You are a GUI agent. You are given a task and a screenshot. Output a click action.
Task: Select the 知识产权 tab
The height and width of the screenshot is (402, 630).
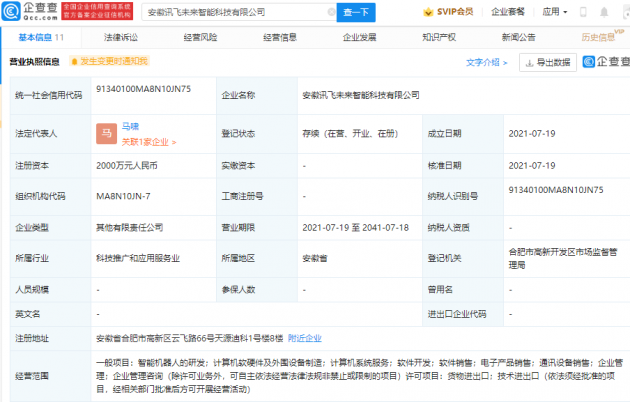point(439,37)
